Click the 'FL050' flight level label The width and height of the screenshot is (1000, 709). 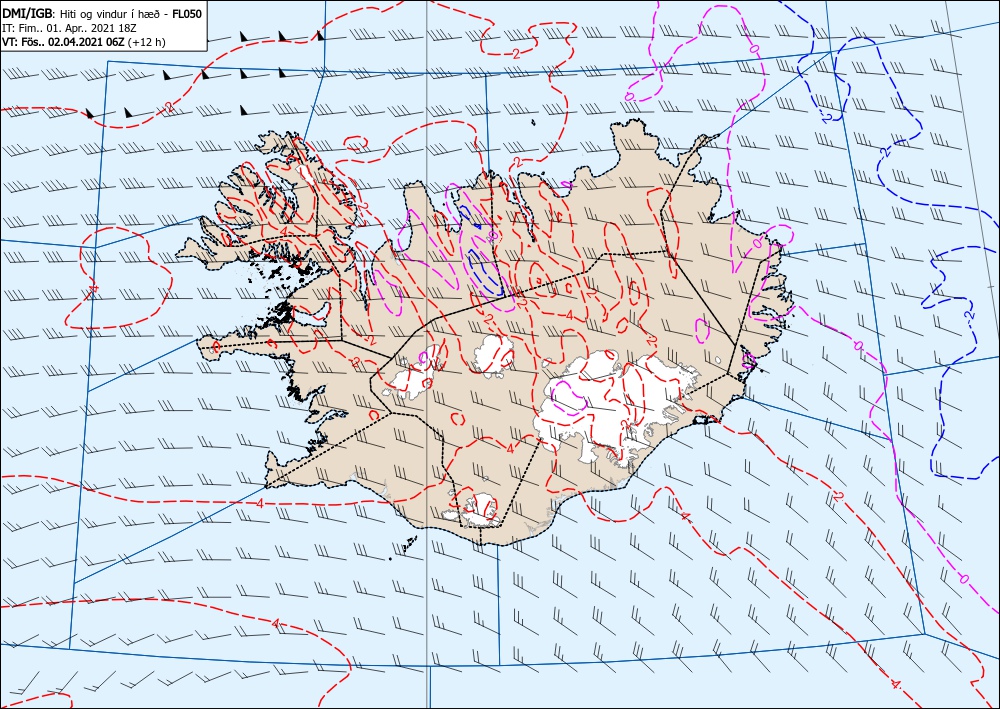[x=187, y=13]
